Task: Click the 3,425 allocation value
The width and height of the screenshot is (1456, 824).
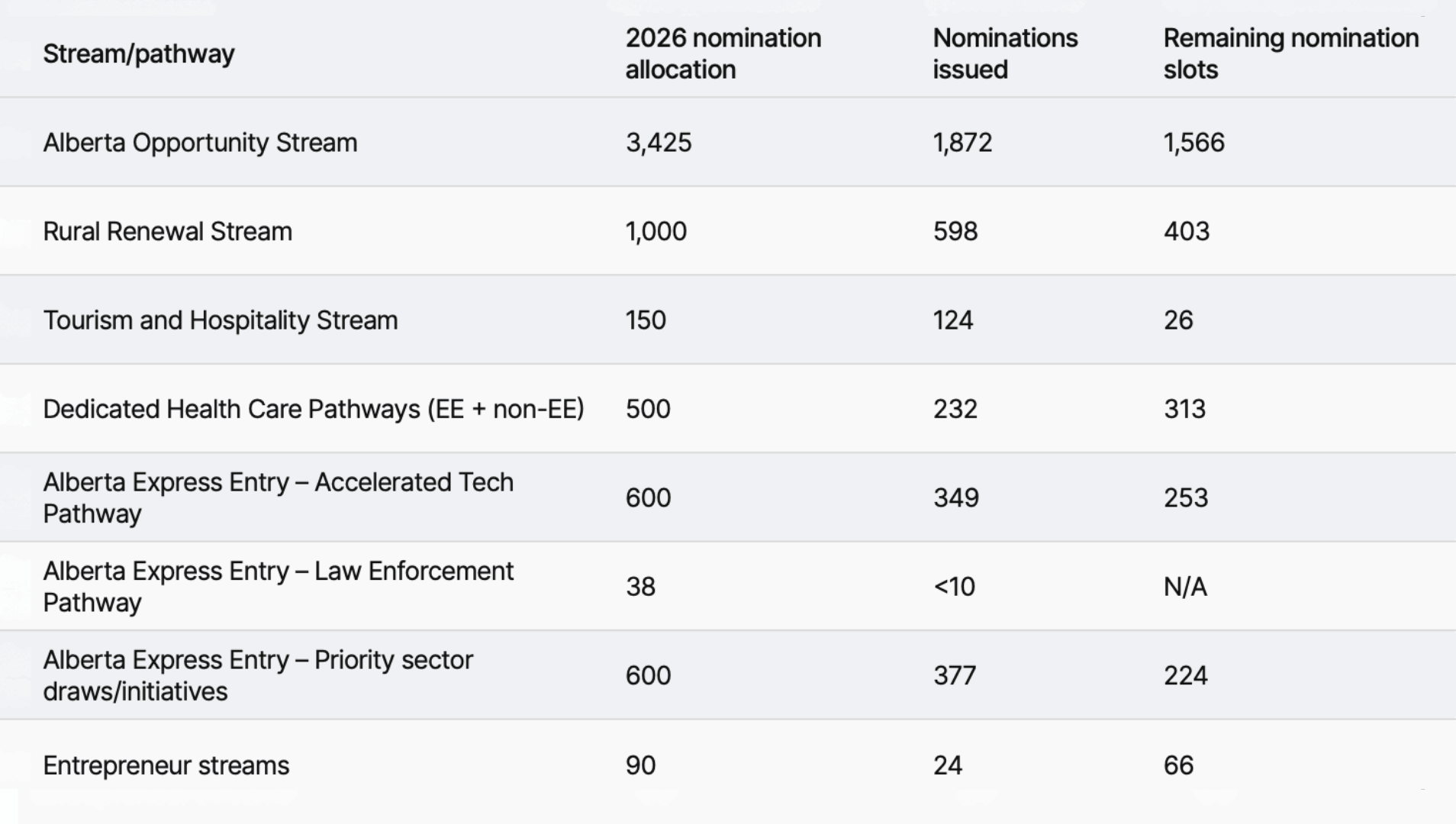Action: (659, 143)
